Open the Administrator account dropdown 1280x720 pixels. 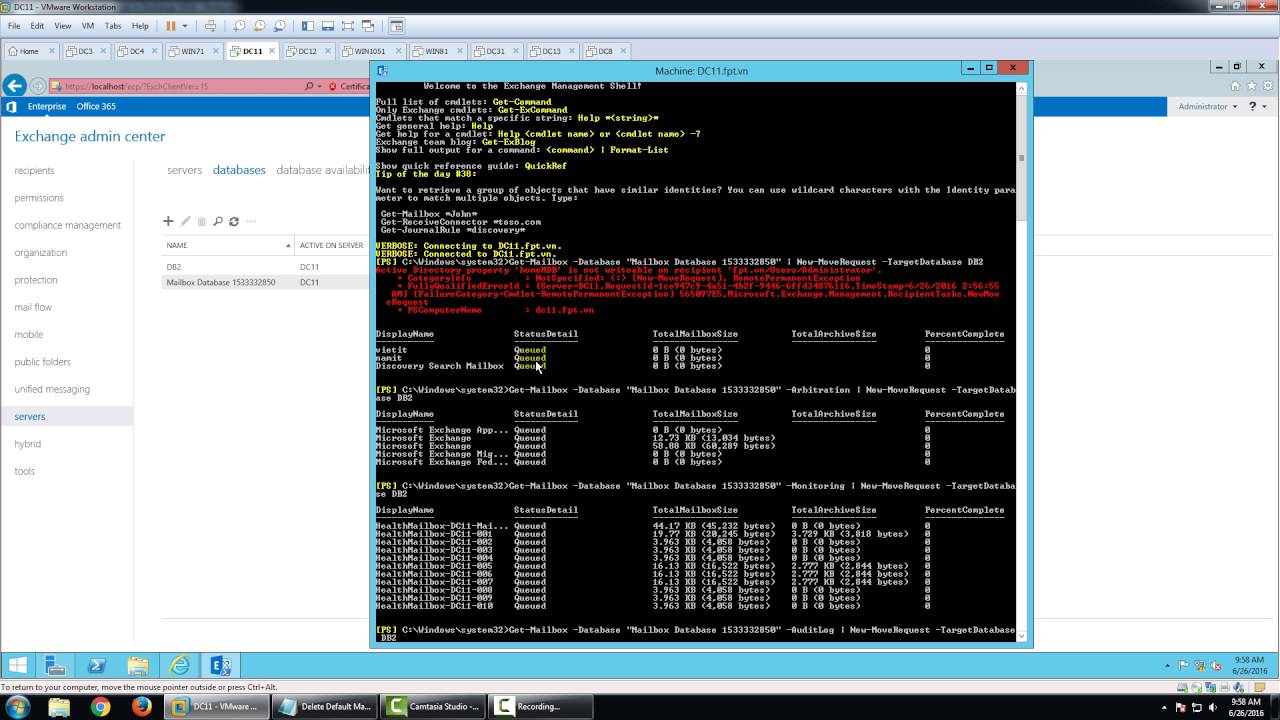point(1207,106)
